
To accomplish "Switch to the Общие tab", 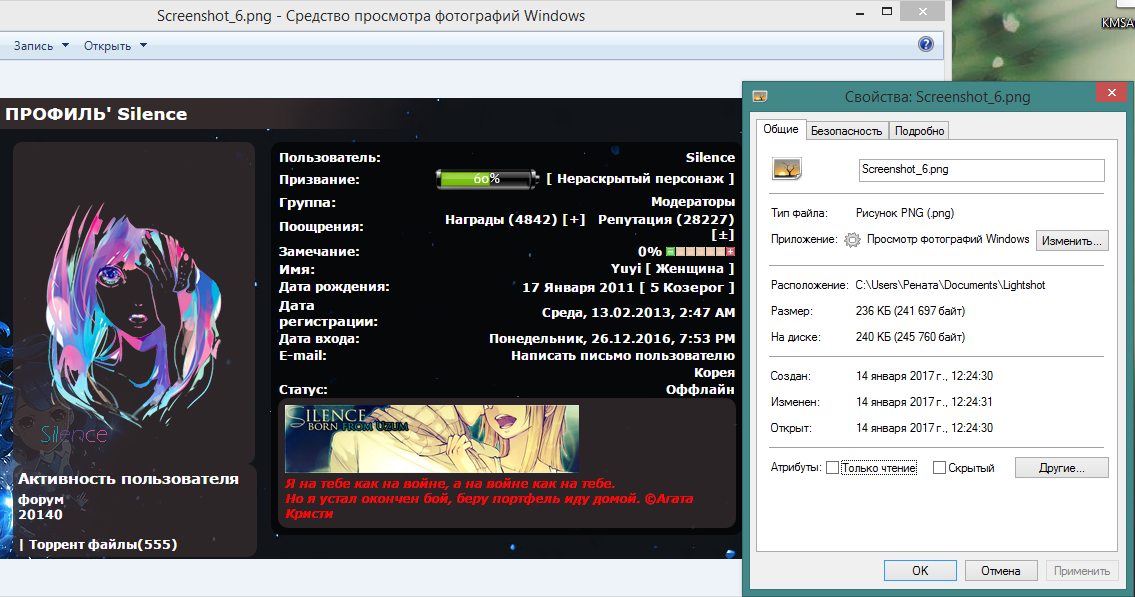I will pos(780,129).
